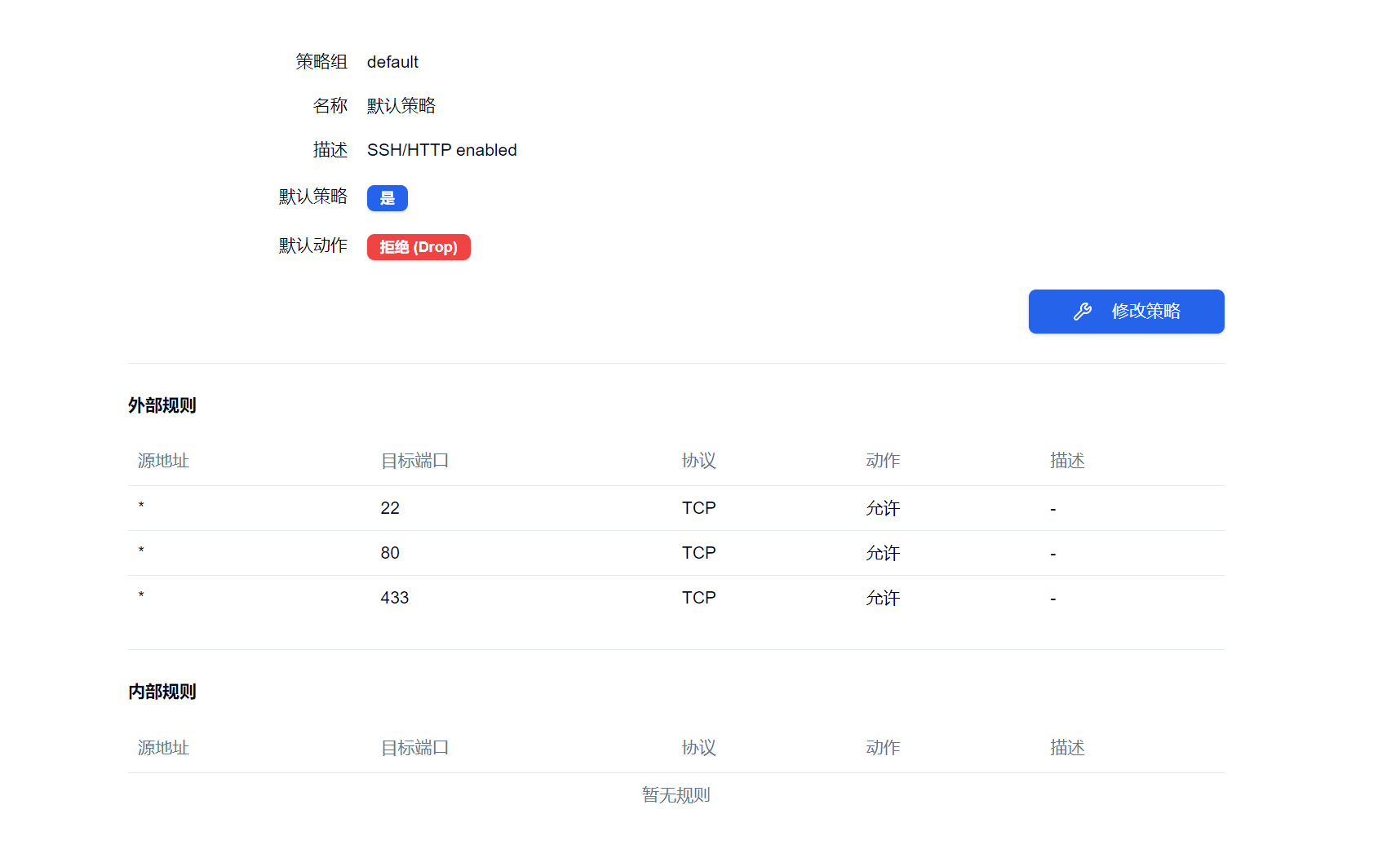Click the 允许 action for port 433 rule
Screen dimensions: 1400x849
point(882,597)
